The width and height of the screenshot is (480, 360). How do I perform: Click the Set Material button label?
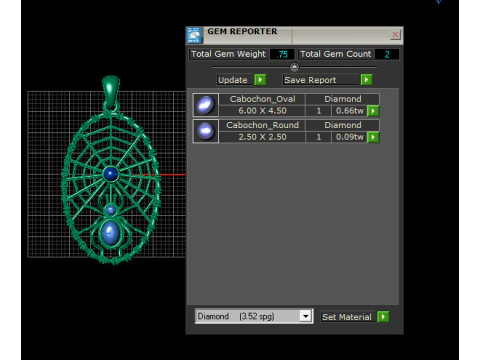[347, 317]
